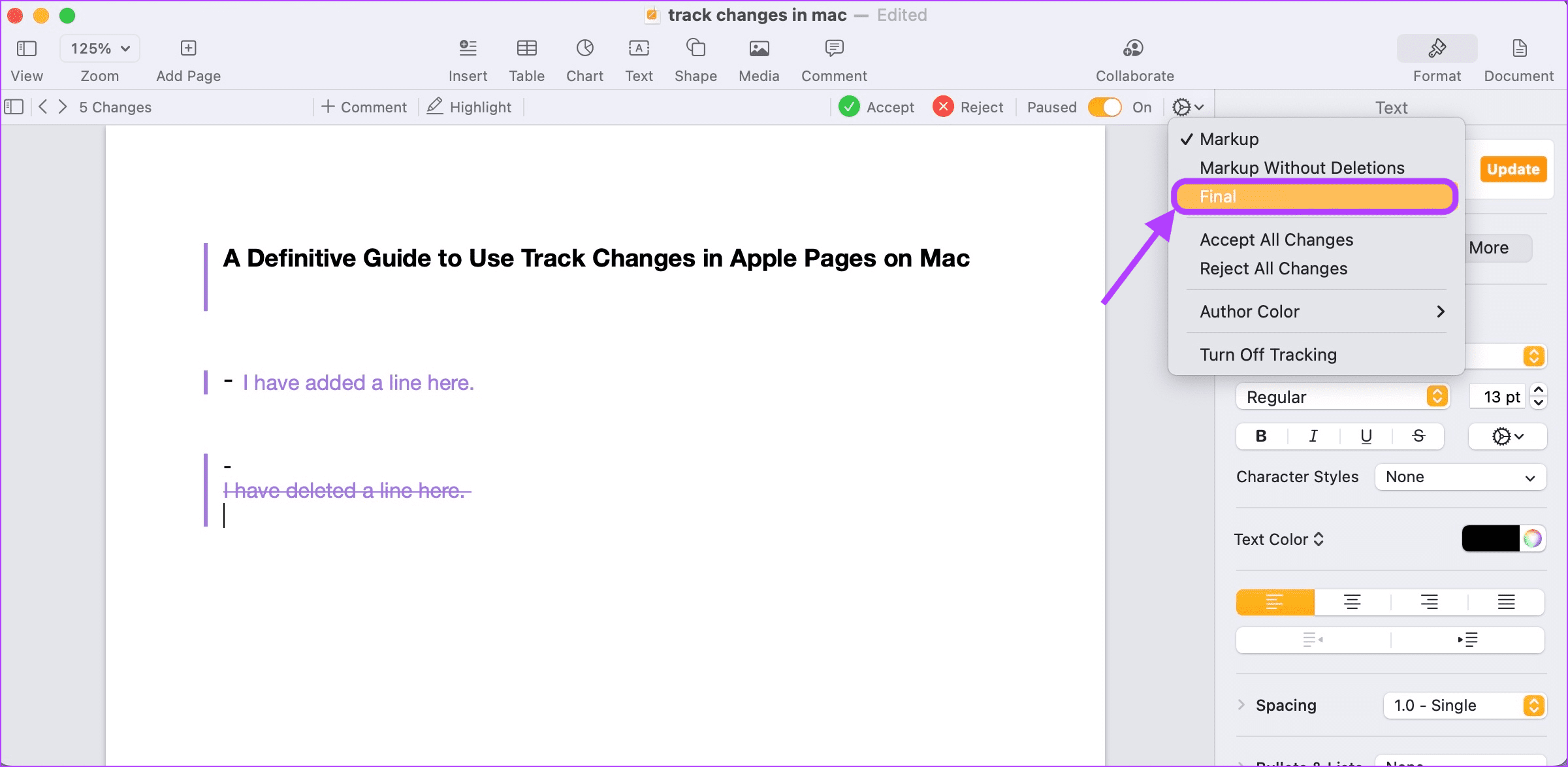Click the font size stepper arrows
1568x767 pixels.
tap(1538, 396)
